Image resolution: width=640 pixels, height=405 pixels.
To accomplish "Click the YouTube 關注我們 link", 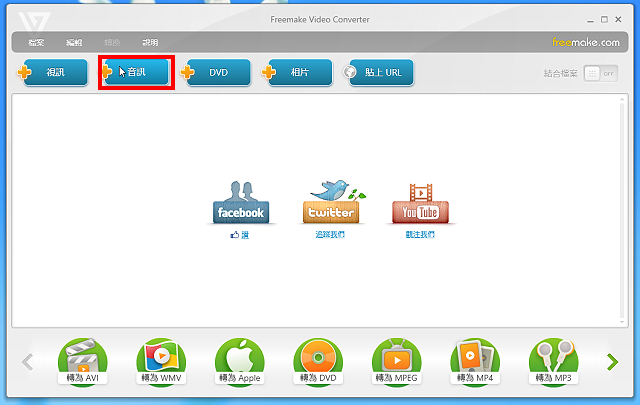I will [420, 234].
